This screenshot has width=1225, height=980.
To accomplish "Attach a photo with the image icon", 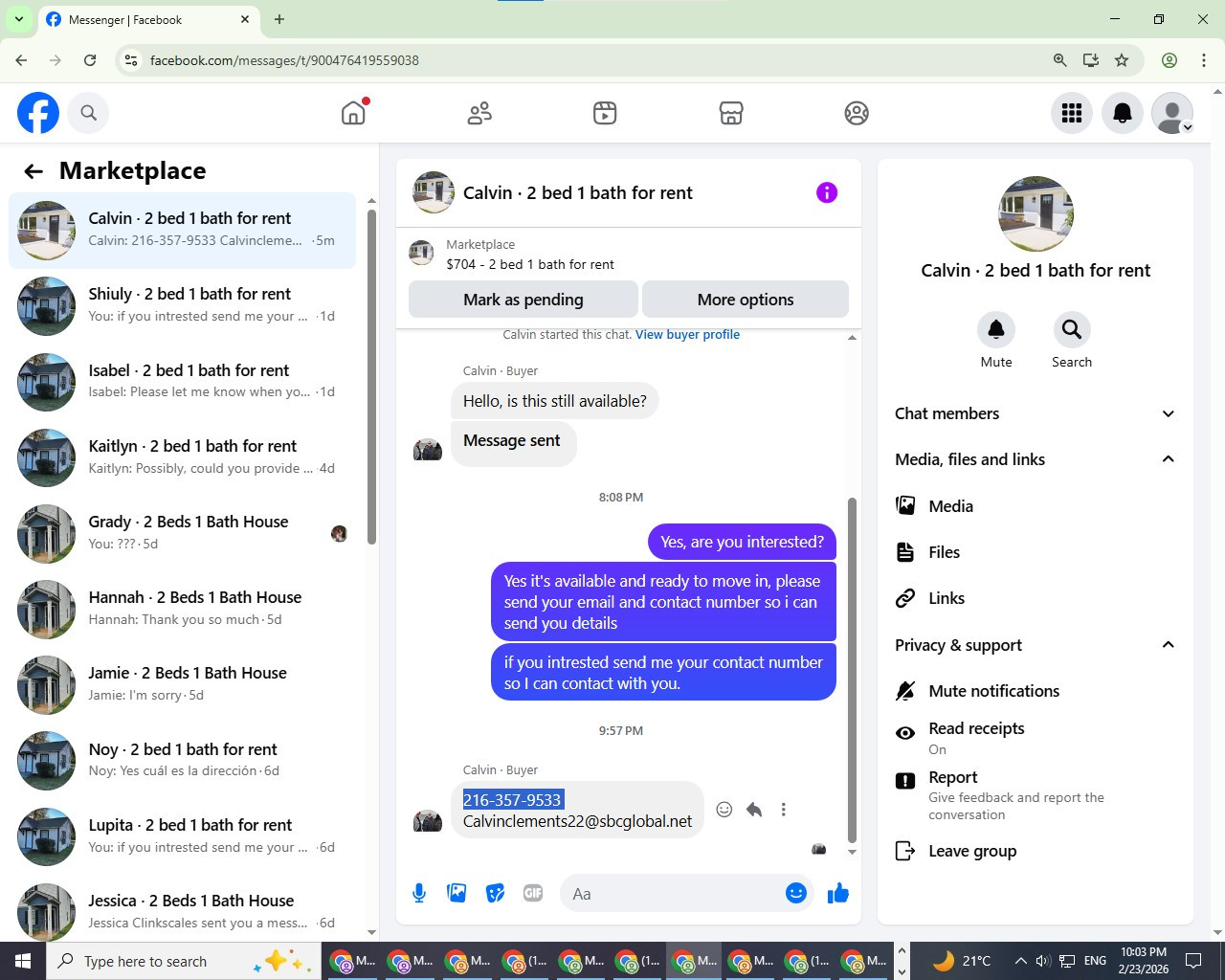I will coord(457,893).
